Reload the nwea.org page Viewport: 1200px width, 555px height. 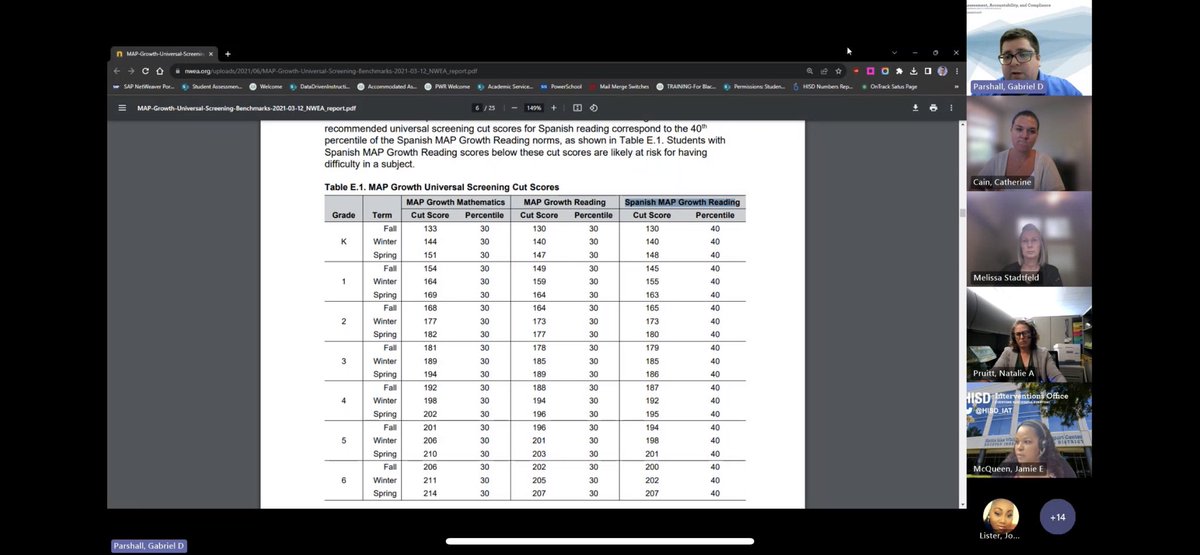(x=145, y=71)
